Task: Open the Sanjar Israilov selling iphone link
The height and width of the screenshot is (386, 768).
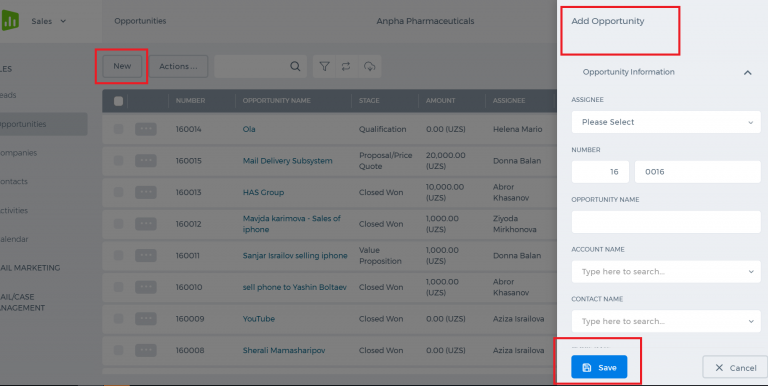Action: coord(295,256)
